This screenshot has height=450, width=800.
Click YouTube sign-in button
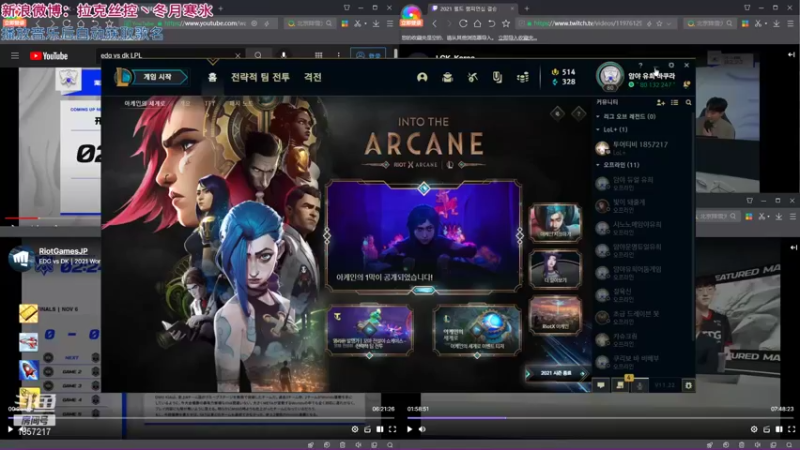(368, 55)
